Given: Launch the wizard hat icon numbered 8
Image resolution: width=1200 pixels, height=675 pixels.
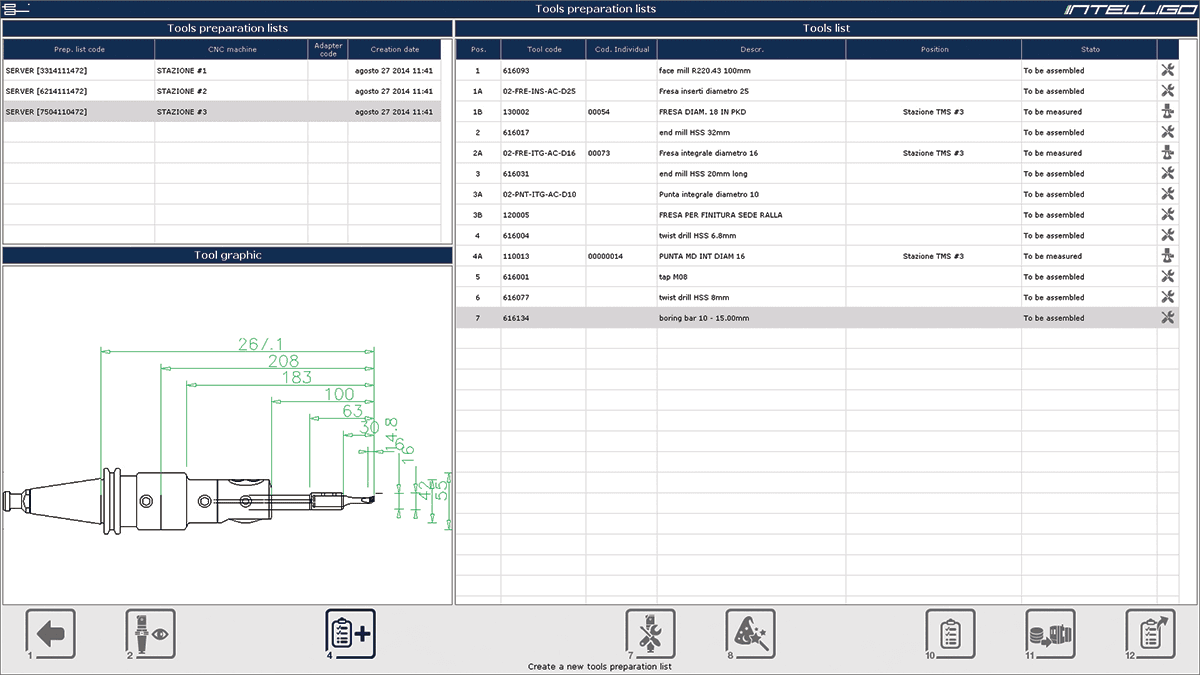Looking at the screenshot, I should point(750,634).
